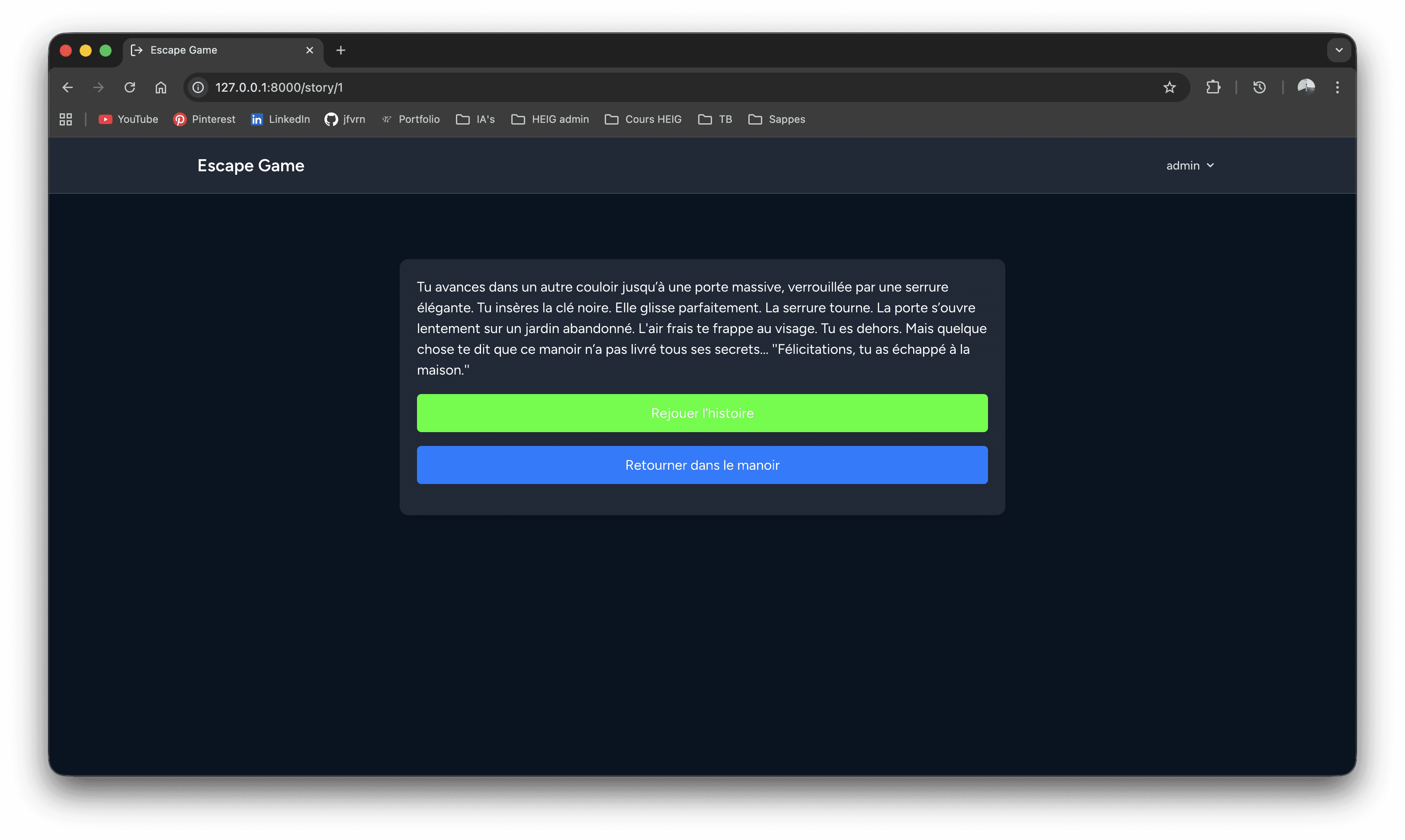
Task: Close the Escape Game tab
Action: click(x=310, y=50)
